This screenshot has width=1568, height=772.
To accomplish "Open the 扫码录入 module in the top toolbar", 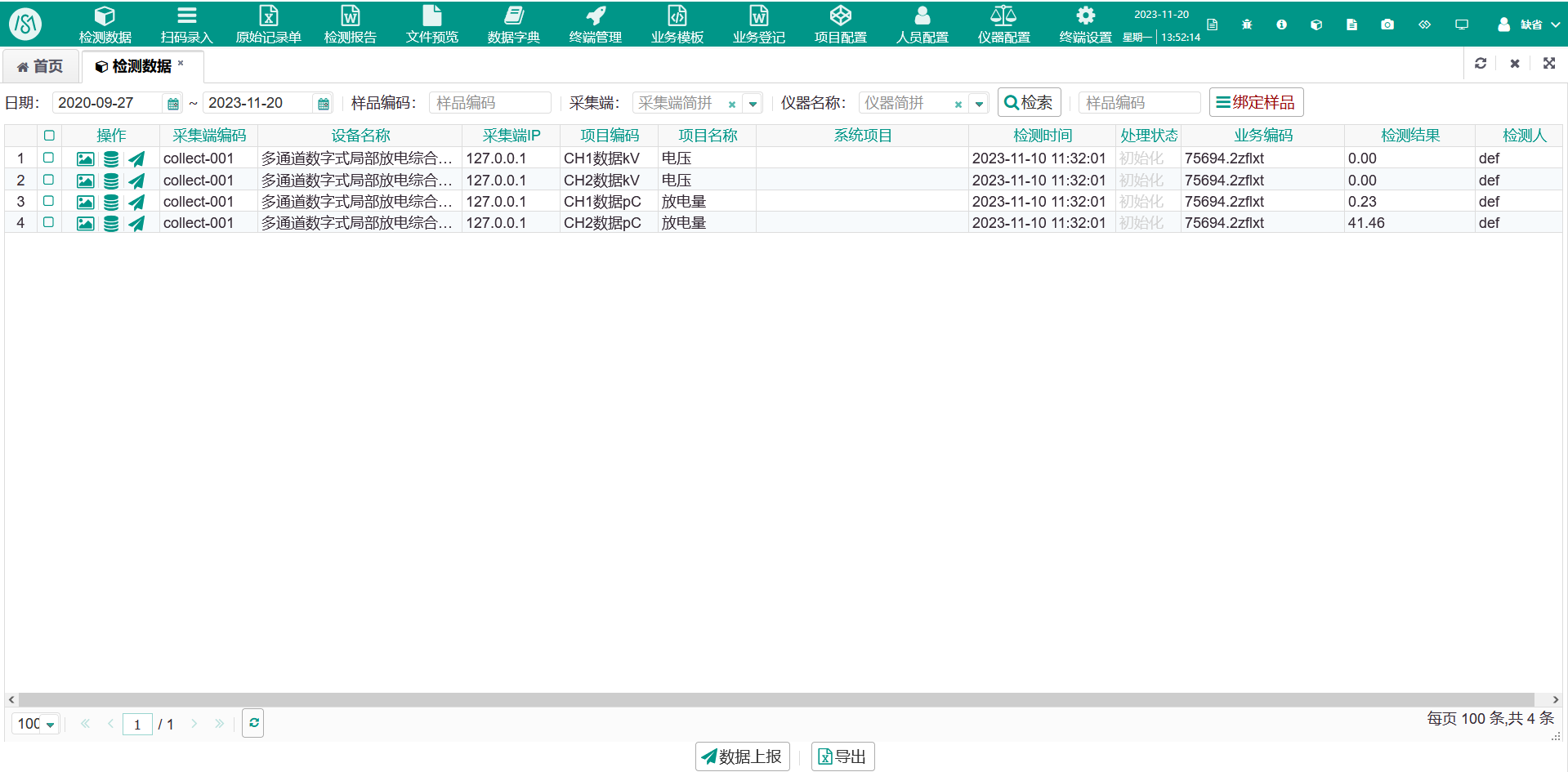I will (186, 25).
